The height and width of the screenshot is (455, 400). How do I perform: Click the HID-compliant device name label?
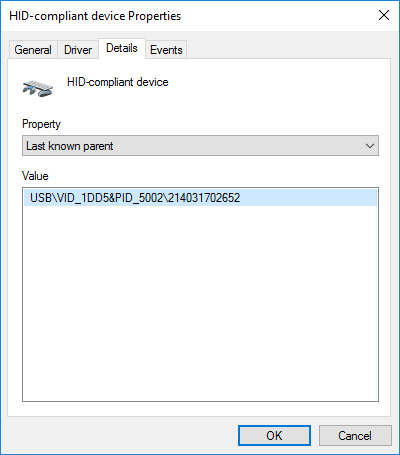coord(118,82)
